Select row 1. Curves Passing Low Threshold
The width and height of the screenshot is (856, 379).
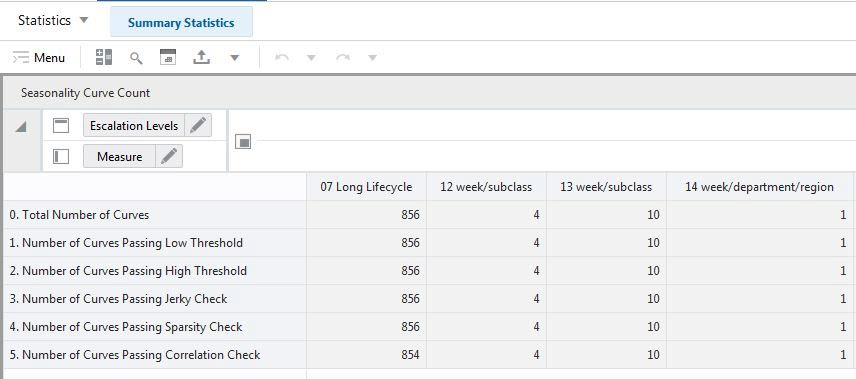tap(154, 242)
